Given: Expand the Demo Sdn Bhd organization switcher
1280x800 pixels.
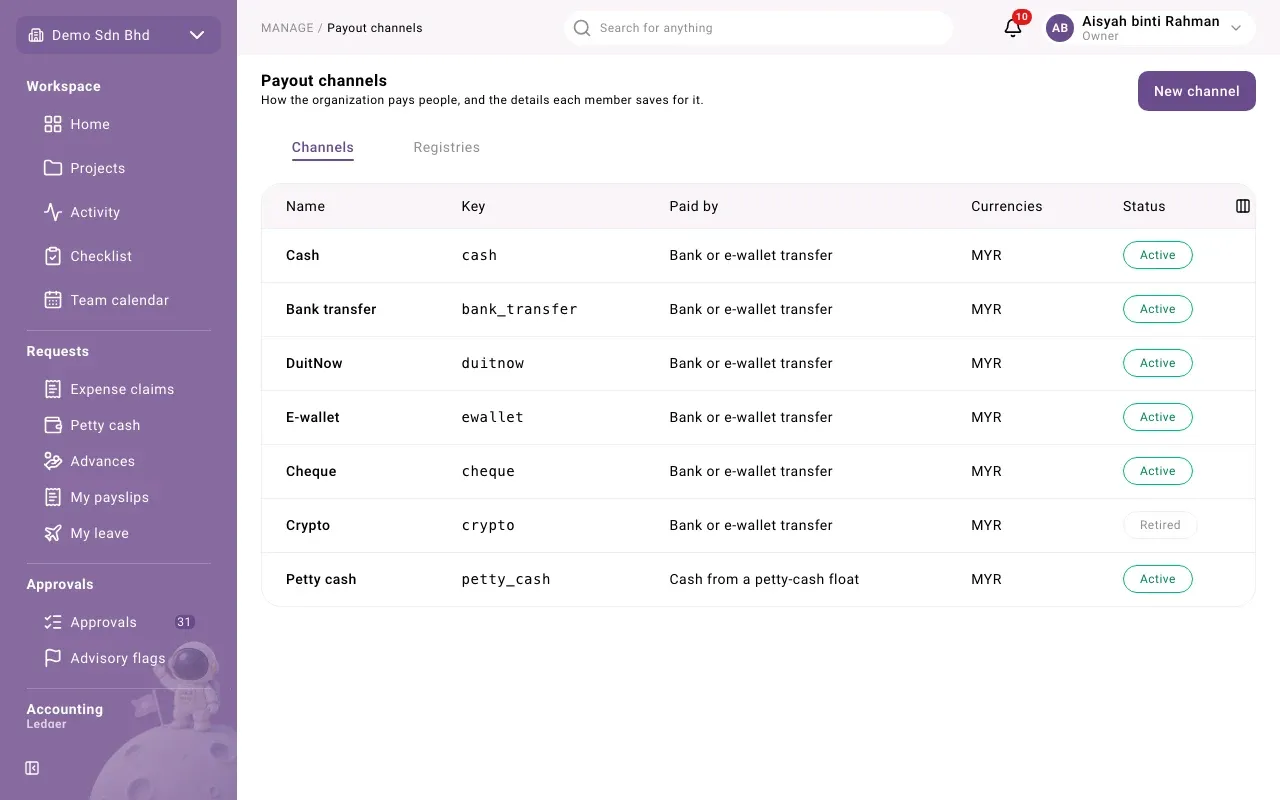Looking at the screenshot, I should coord(118,35).
